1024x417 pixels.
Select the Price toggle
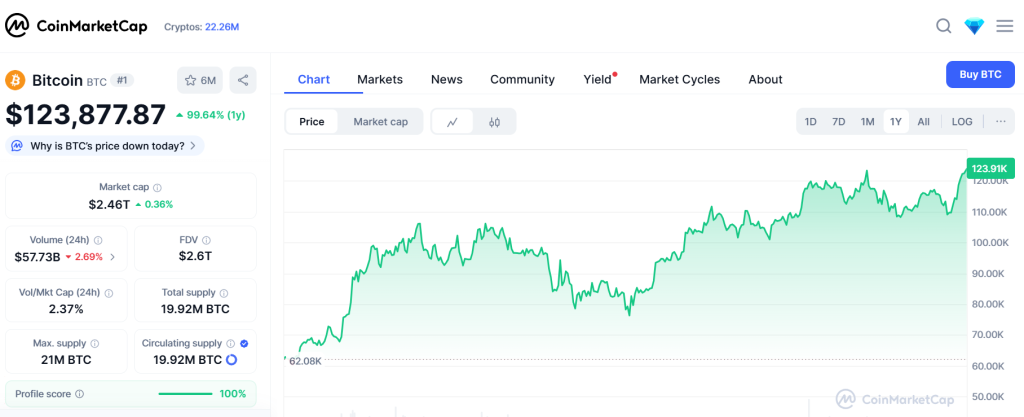click(312, 122)
